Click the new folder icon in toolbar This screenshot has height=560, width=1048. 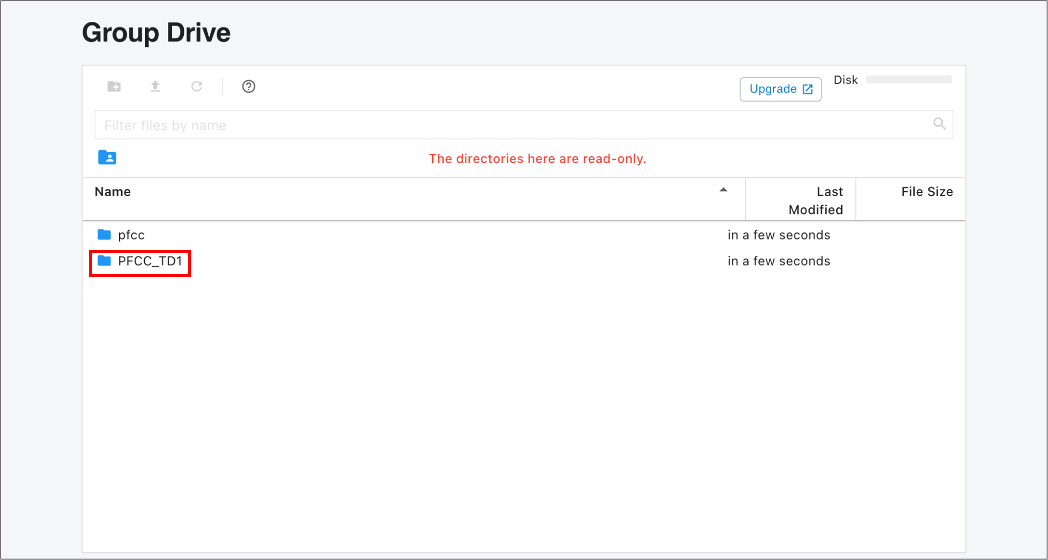click(x=114, y=87)
